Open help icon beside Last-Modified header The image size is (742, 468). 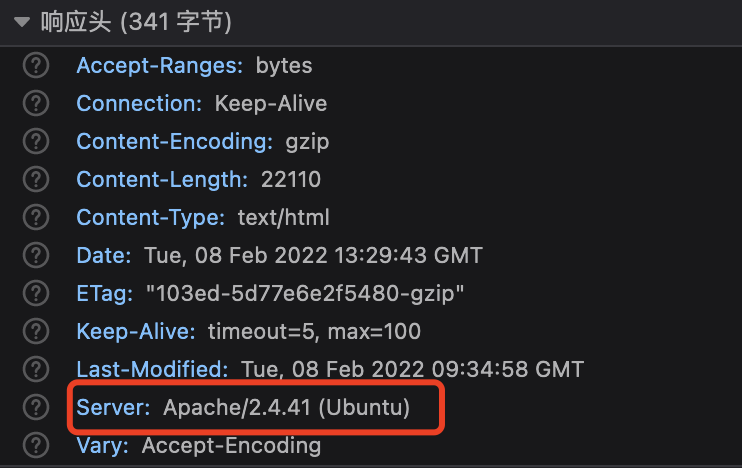coord(36,369)
